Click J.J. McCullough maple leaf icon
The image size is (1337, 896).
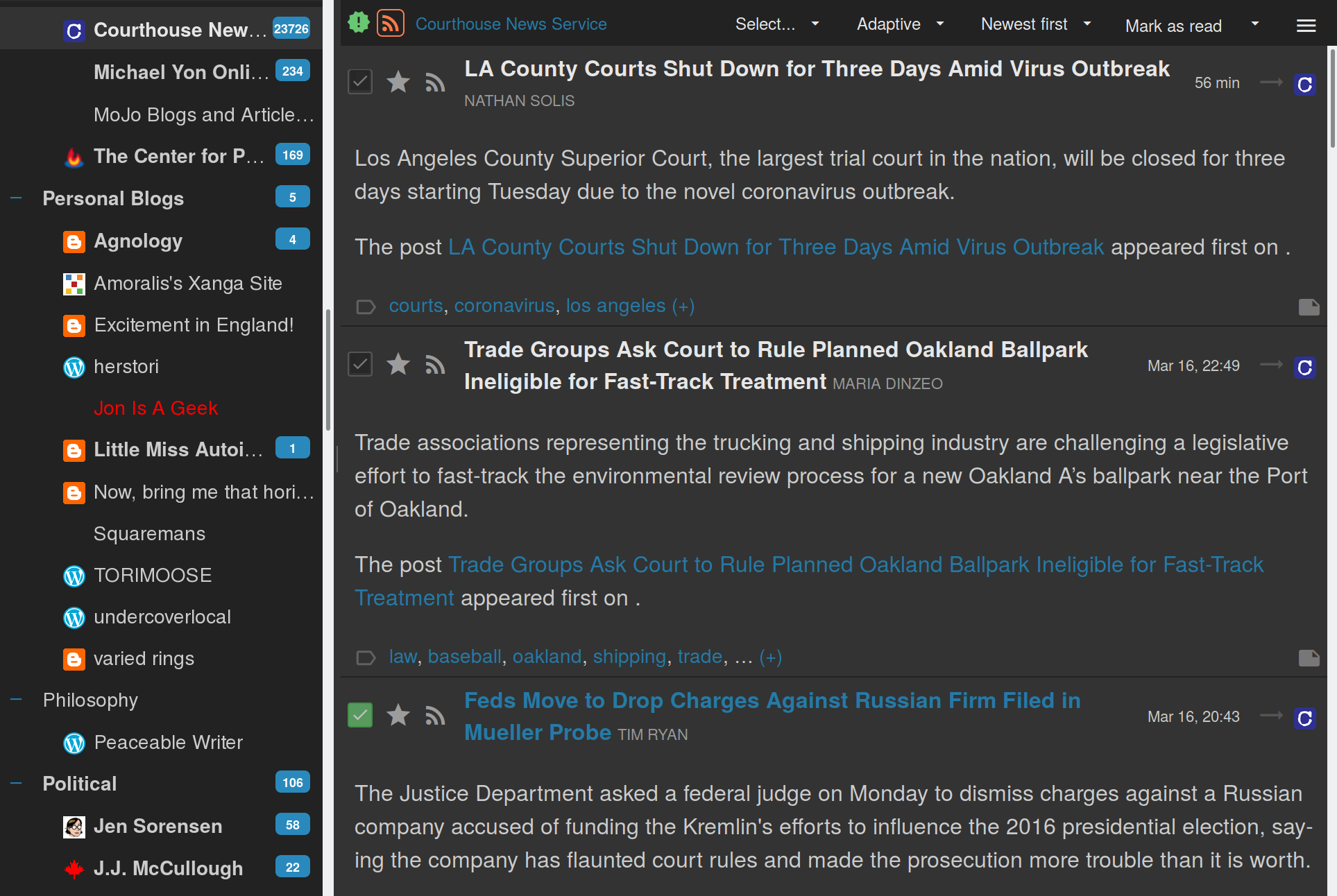[74, 868]
